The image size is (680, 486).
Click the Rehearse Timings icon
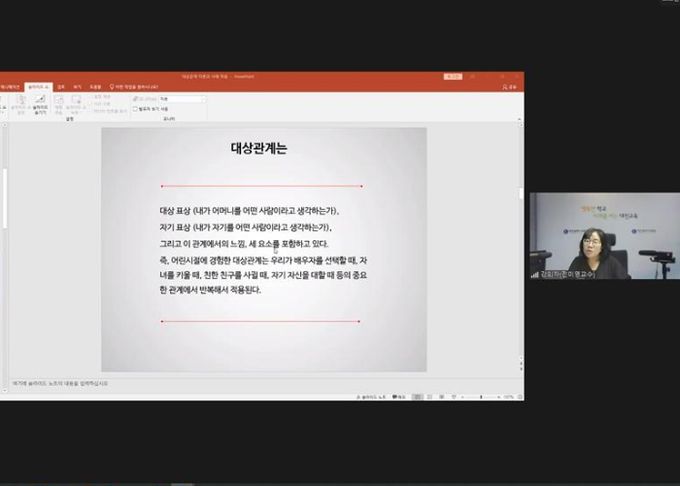(x=58, y=102)
